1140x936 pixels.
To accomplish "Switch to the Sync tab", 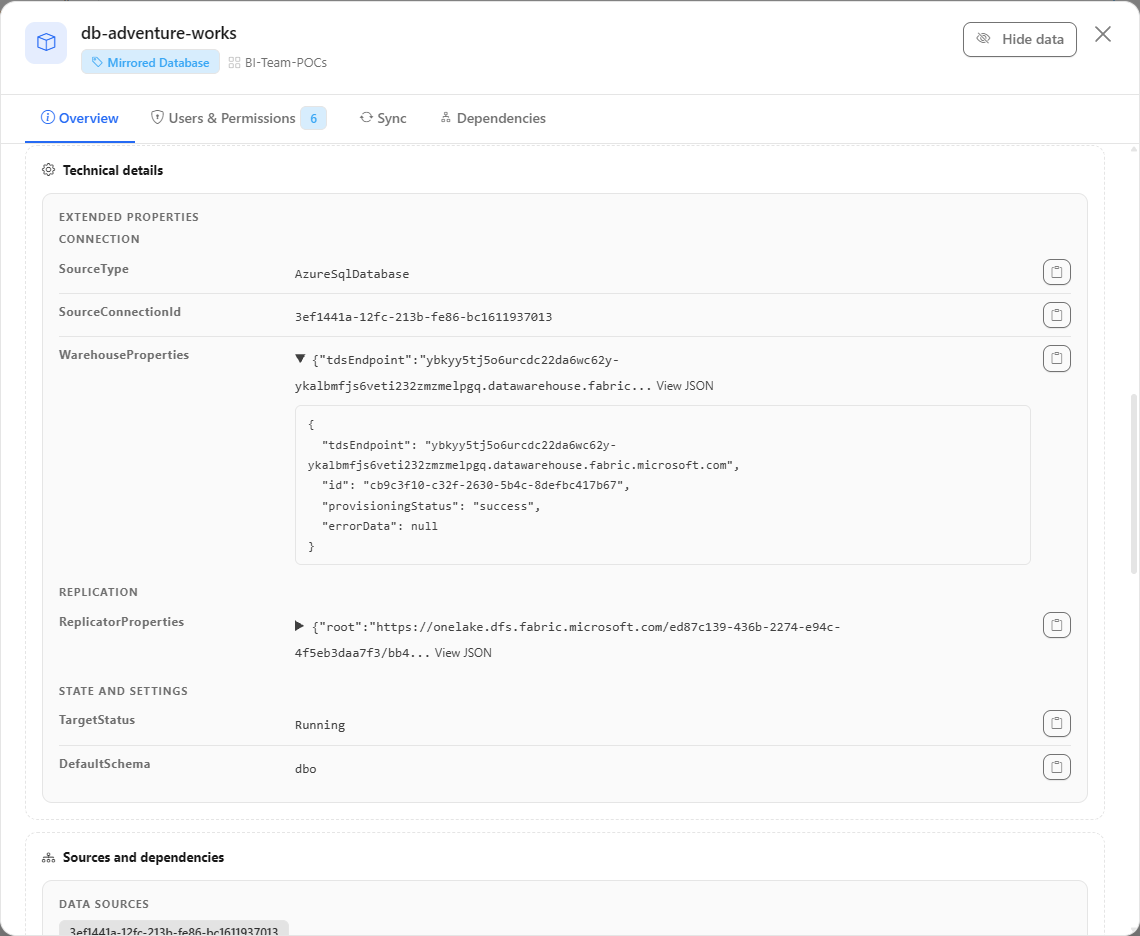I will pyautogui.click(x=383, y=118).
